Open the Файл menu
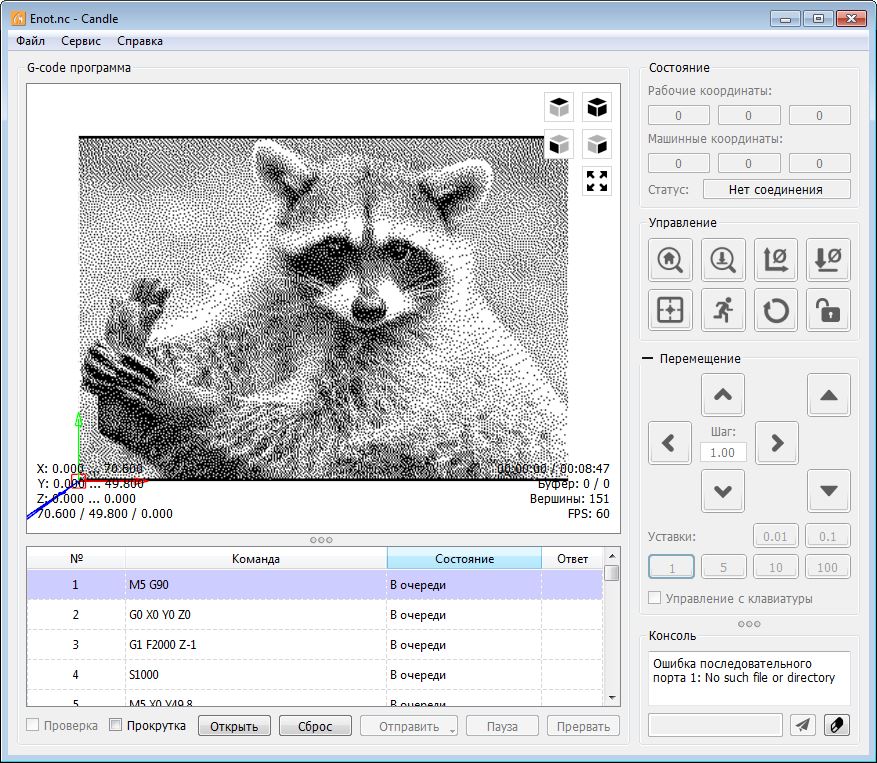Viewport: 877px width, 763px height. (x=30, y=41)
